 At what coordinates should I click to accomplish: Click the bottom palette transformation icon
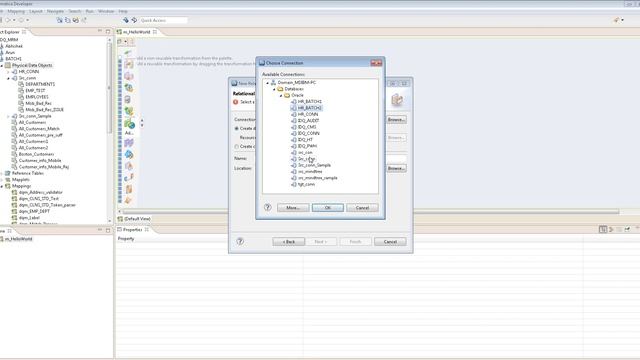click(x=129, y=200)
